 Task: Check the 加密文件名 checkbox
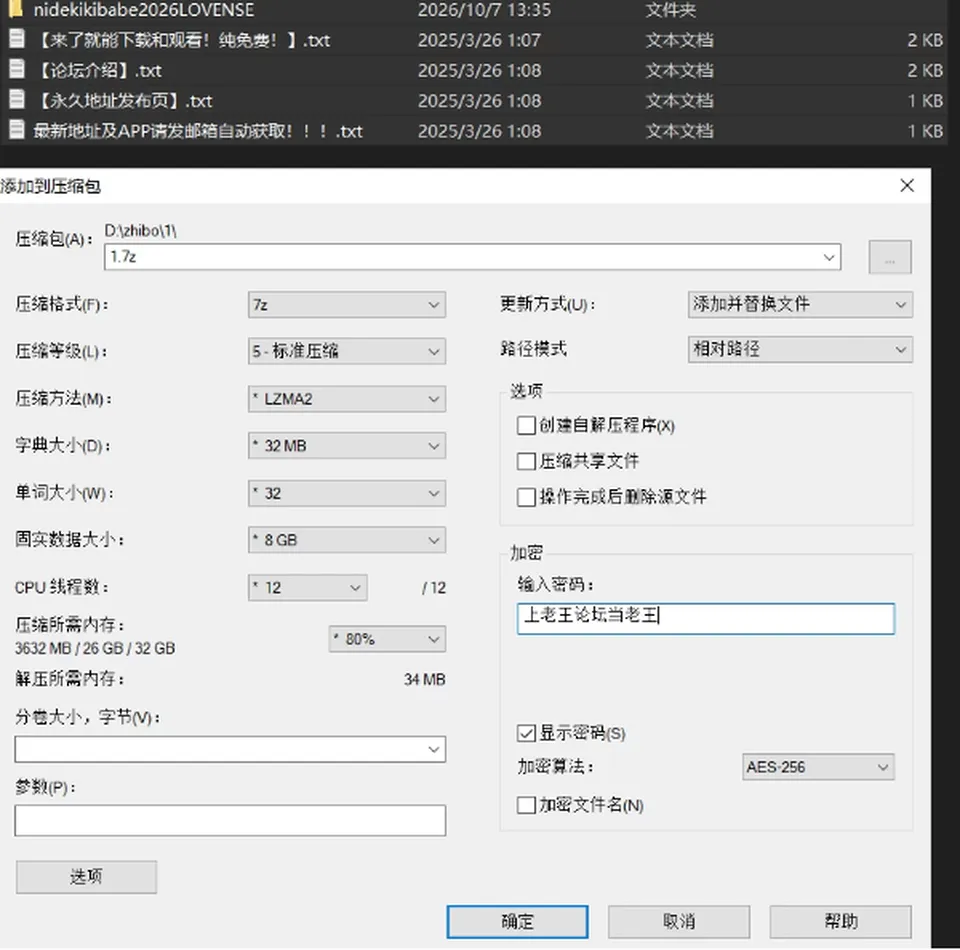[x=526, y=805]
